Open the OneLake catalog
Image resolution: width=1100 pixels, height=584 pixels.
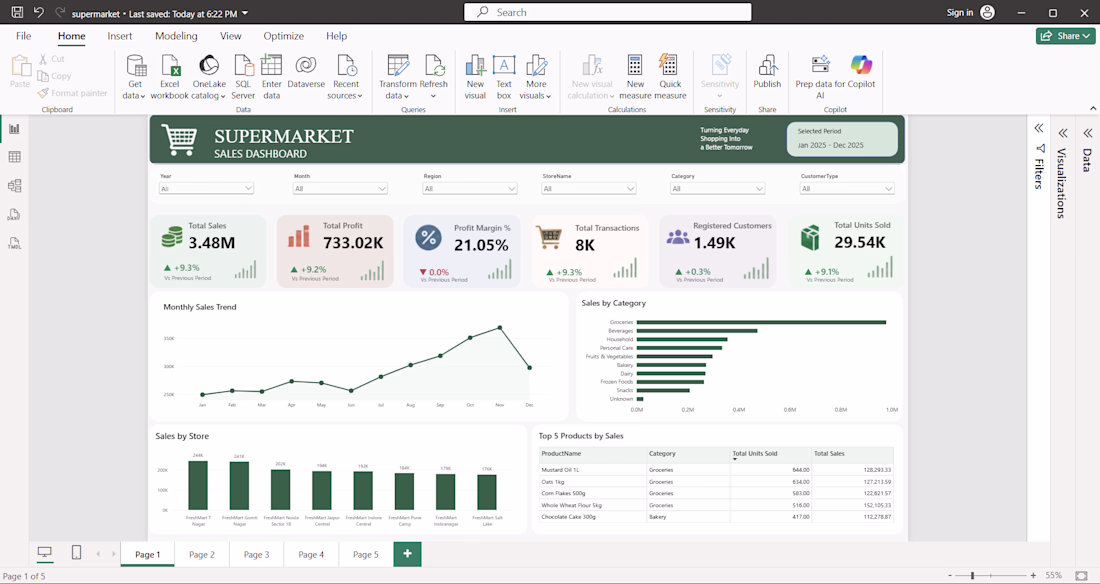(x=209, y=77)
